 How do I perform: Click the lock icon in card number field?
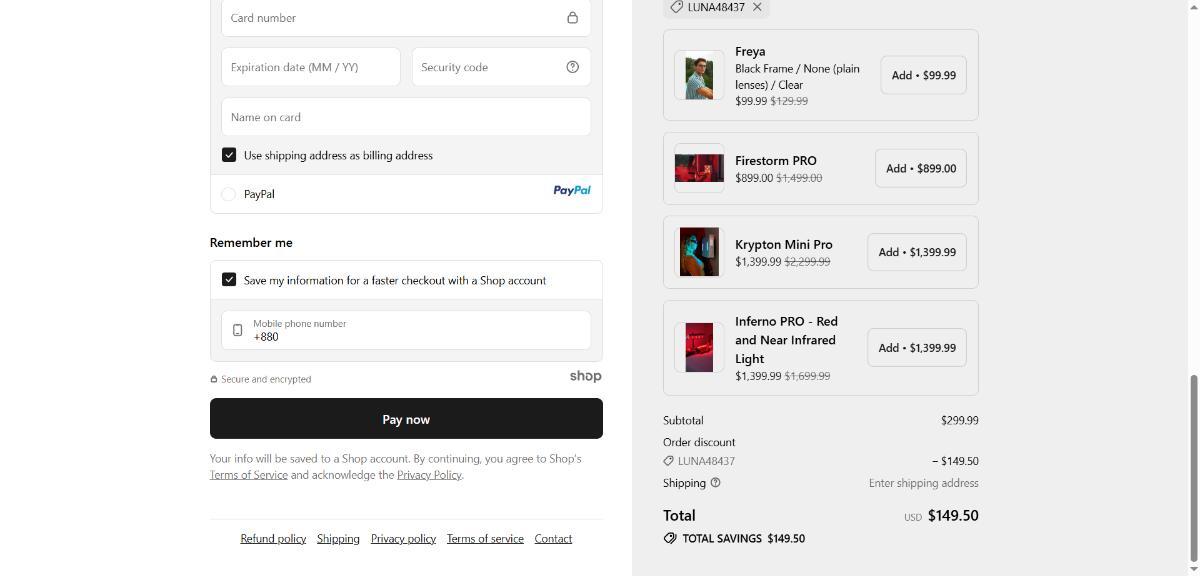(x=572, y=18)
